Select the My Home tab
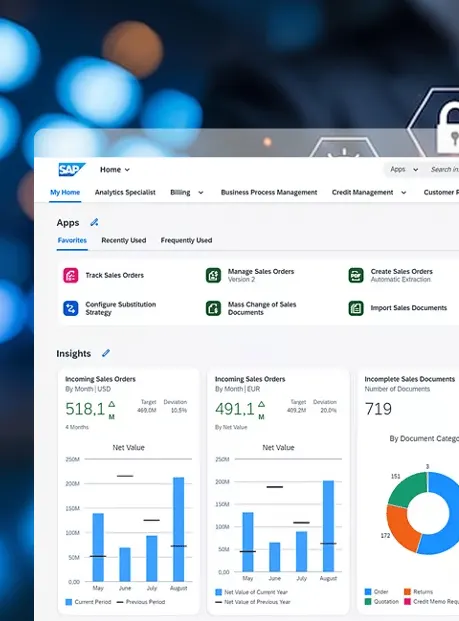The width and height of the screenshot is (459, 621). click(65, 192)
